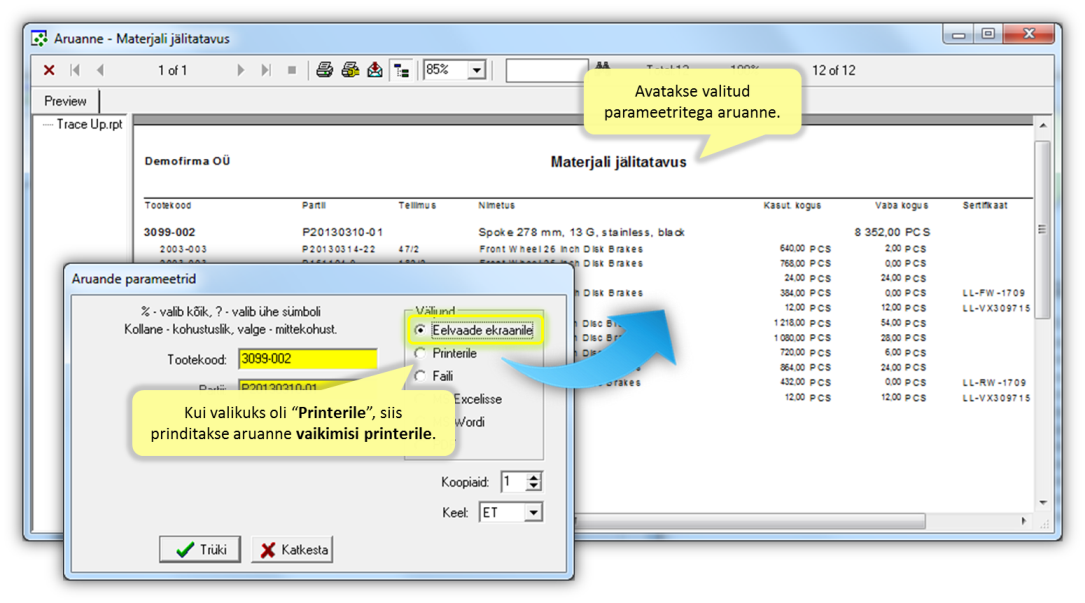Image resolution: width=1085 pixels, height=603 pixels.
Task: Toggle the group tree panel
Action: (x=401, y=70)
